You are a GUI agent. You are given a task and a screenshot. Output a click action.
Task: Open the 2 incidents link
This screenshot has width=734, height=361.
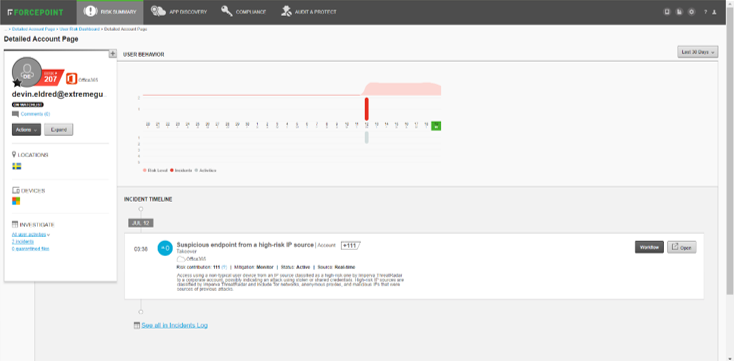(22, 242)
